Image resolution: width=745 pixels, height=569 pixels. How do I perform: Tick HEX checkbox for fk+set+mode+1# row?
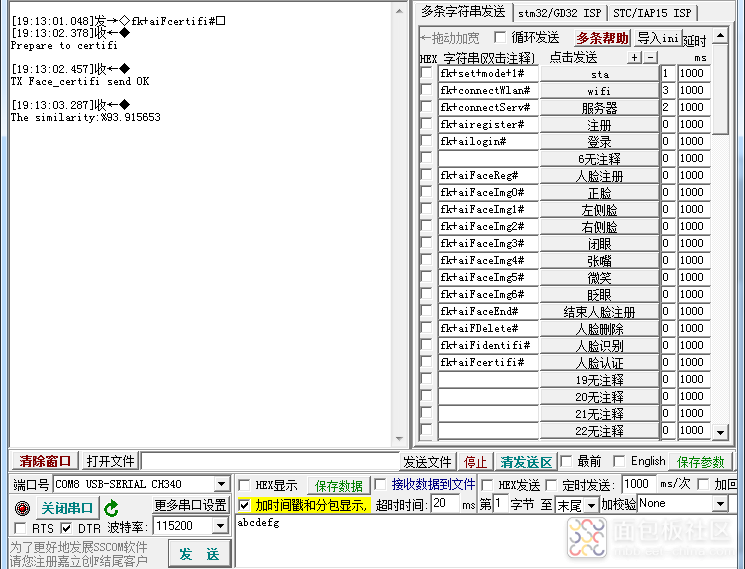427,73
